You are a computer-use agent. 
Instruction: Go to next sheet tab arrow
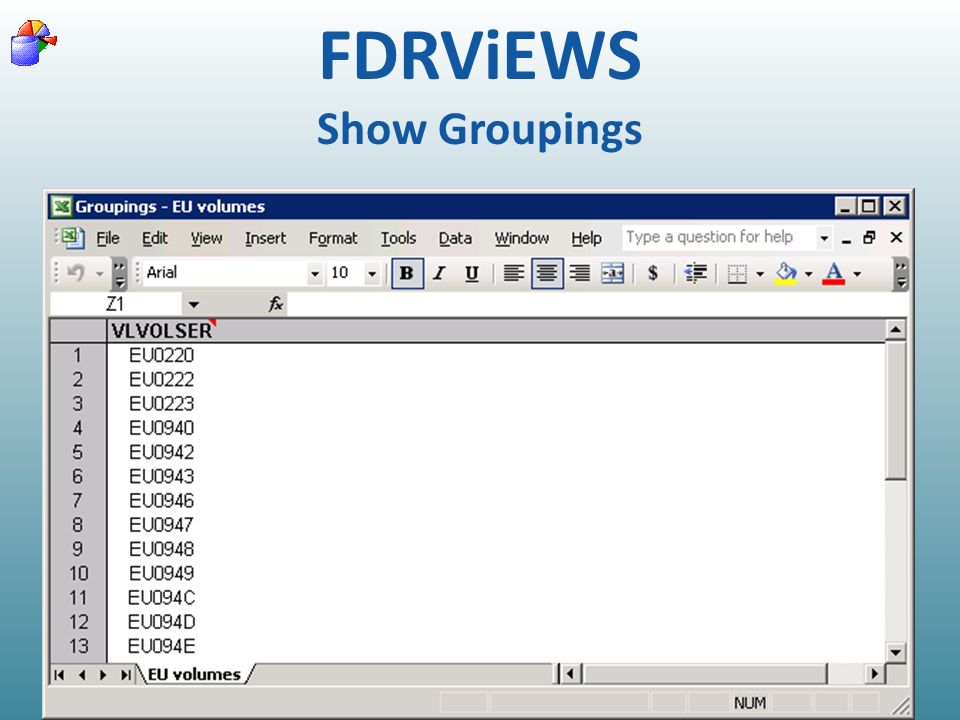point(103,675)
